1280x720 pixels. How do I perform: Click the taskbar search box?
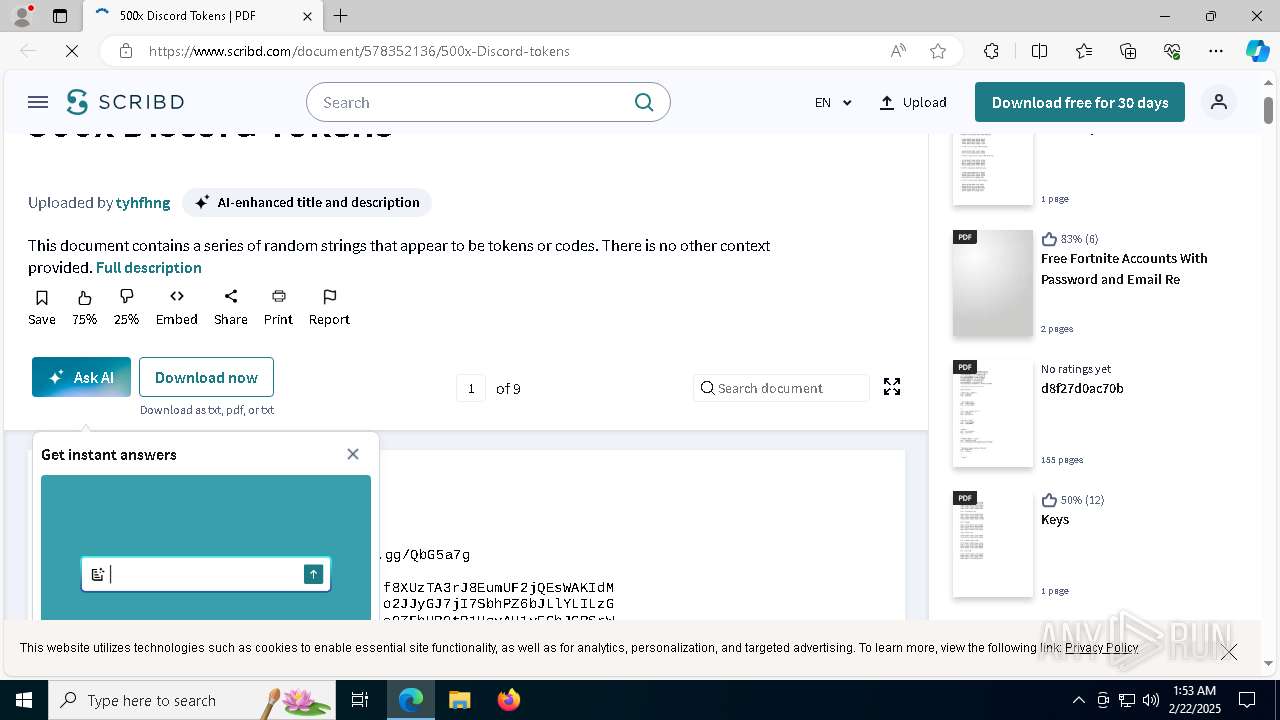point(192,700)
